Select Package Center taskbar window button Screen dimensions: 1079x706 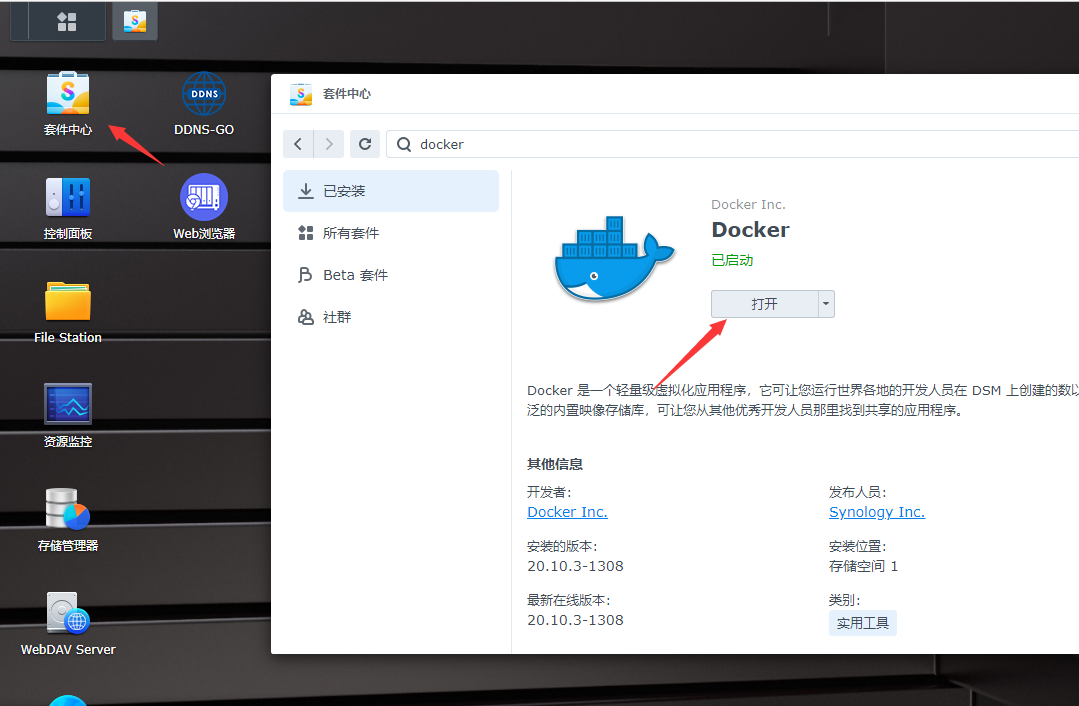pyautogui.click(x=134, y=21)
